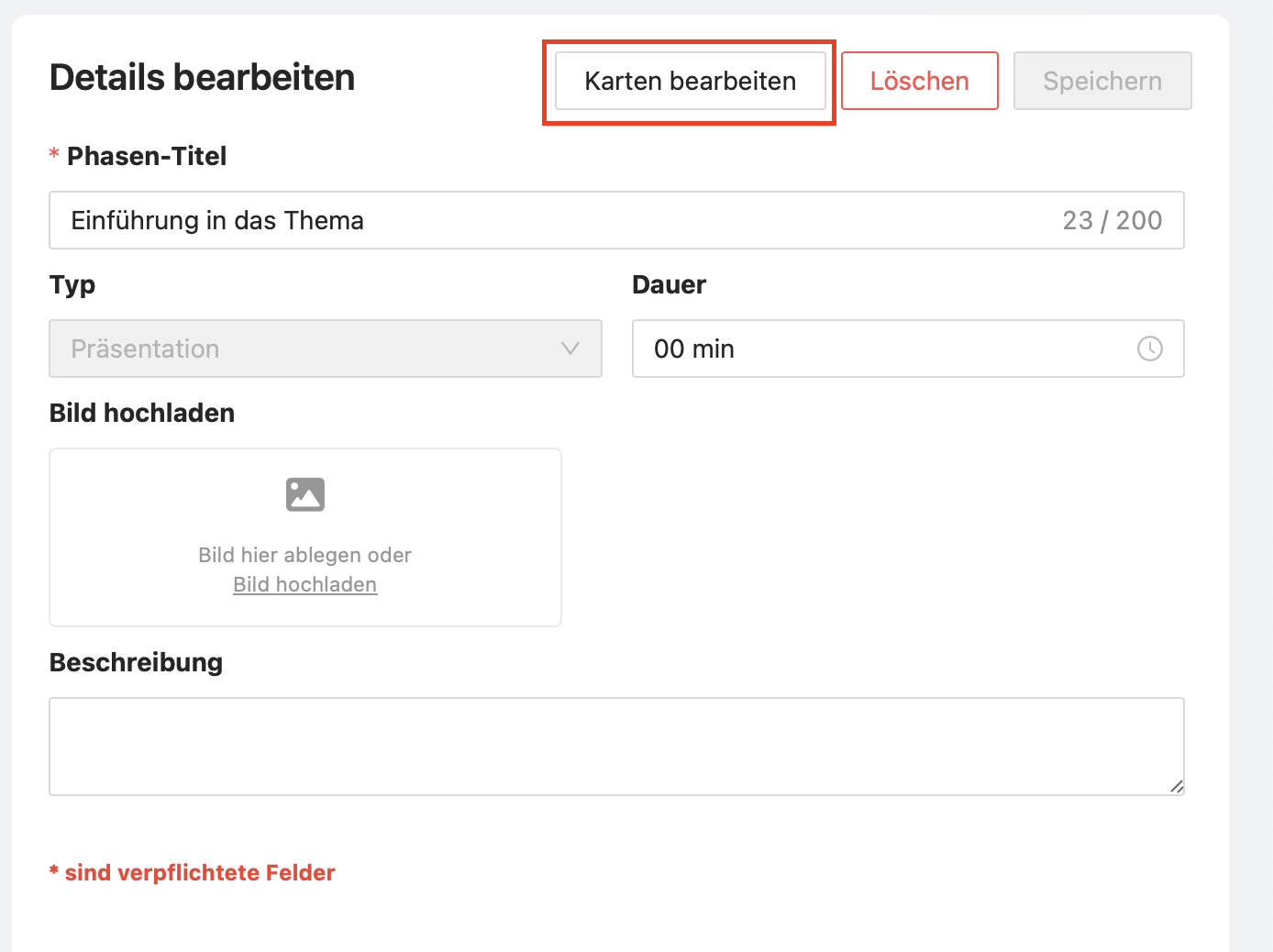The width and height of the screenshot is (1273, 952).
Task: Click the clock icon in Dauer field
Action: pos(1150,349)
